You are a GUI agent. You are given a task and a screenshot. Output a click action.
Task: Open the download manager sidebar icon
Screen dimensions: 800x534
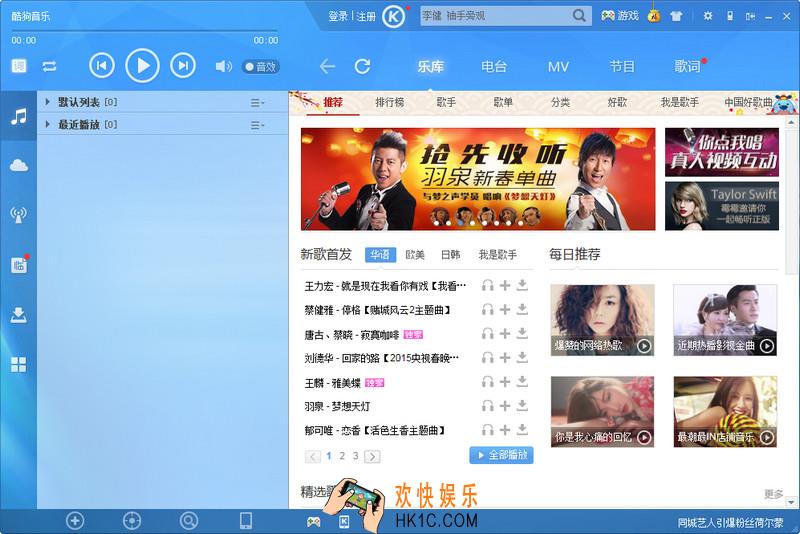point(19,315)
